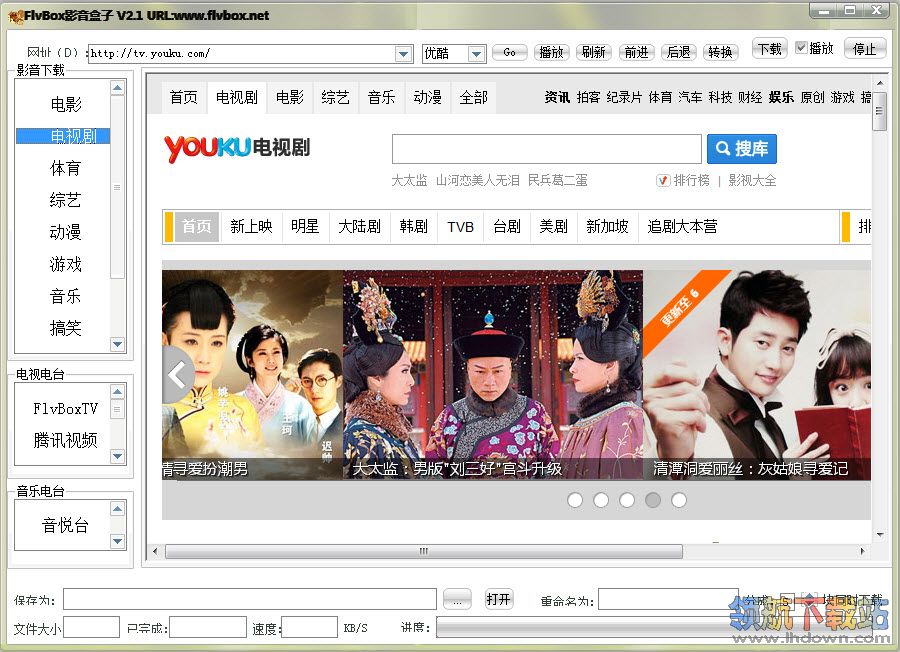Open the 韩剧 category tab
900x652 pixels.
pos(414,227)
